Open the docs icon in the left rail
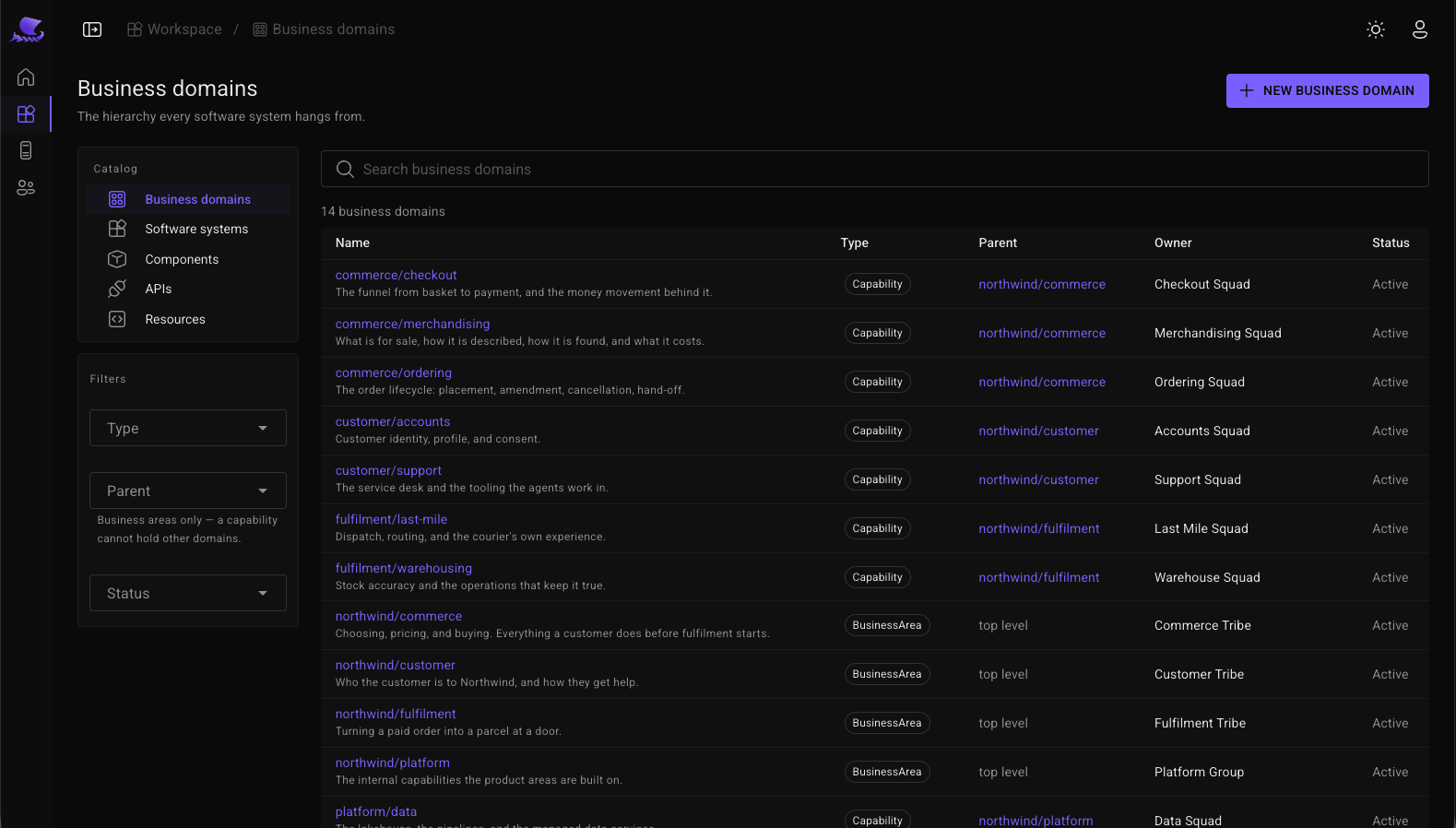 (x=26, y=150)
